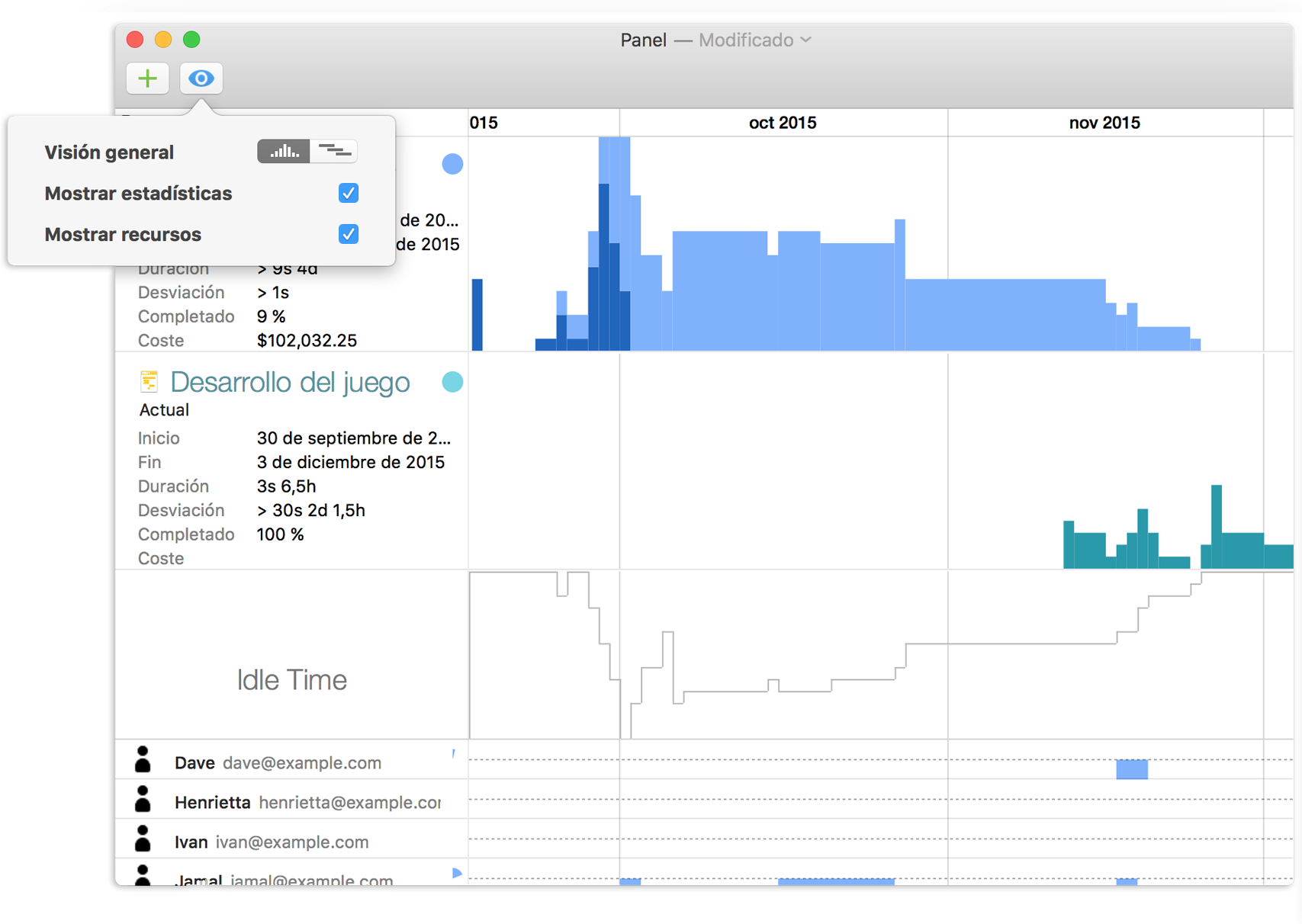
Task: Select the nov 2015 timeline header
Action: coord(1104,123)
